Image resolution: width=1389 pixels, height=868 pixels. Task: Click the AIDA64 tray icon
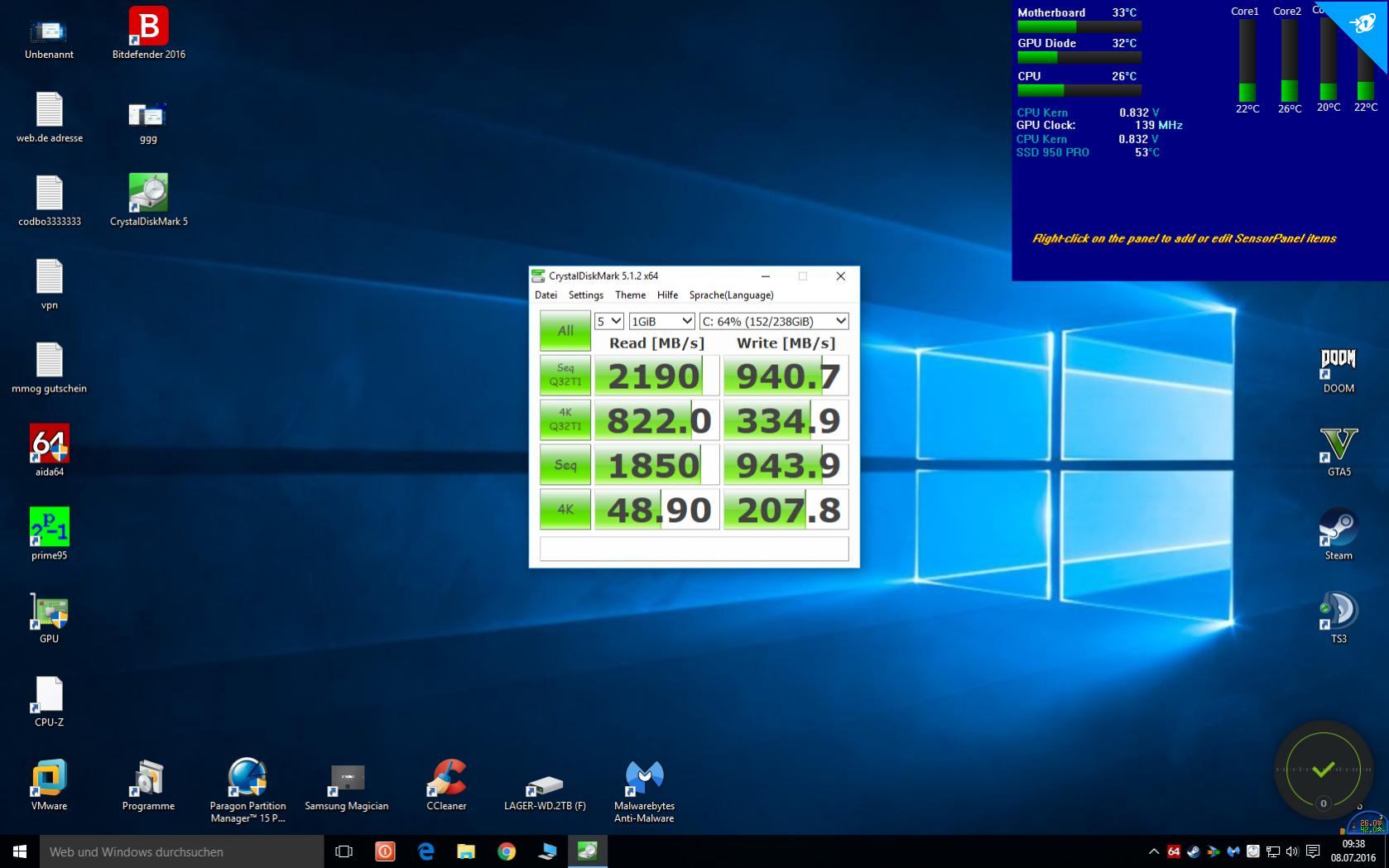click(x=1174, y=851)
